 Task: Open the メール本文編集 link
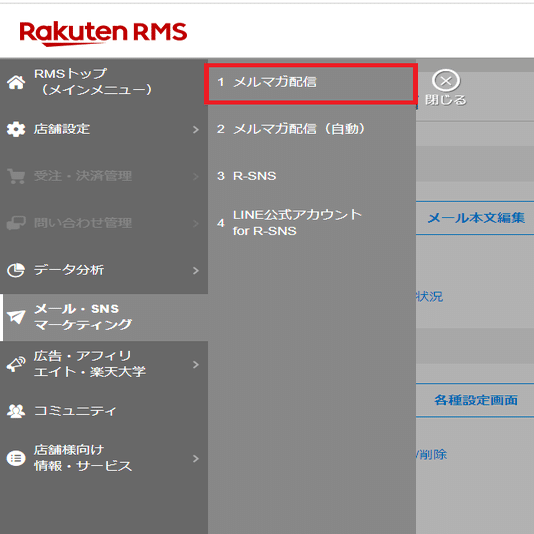(476, 218)
